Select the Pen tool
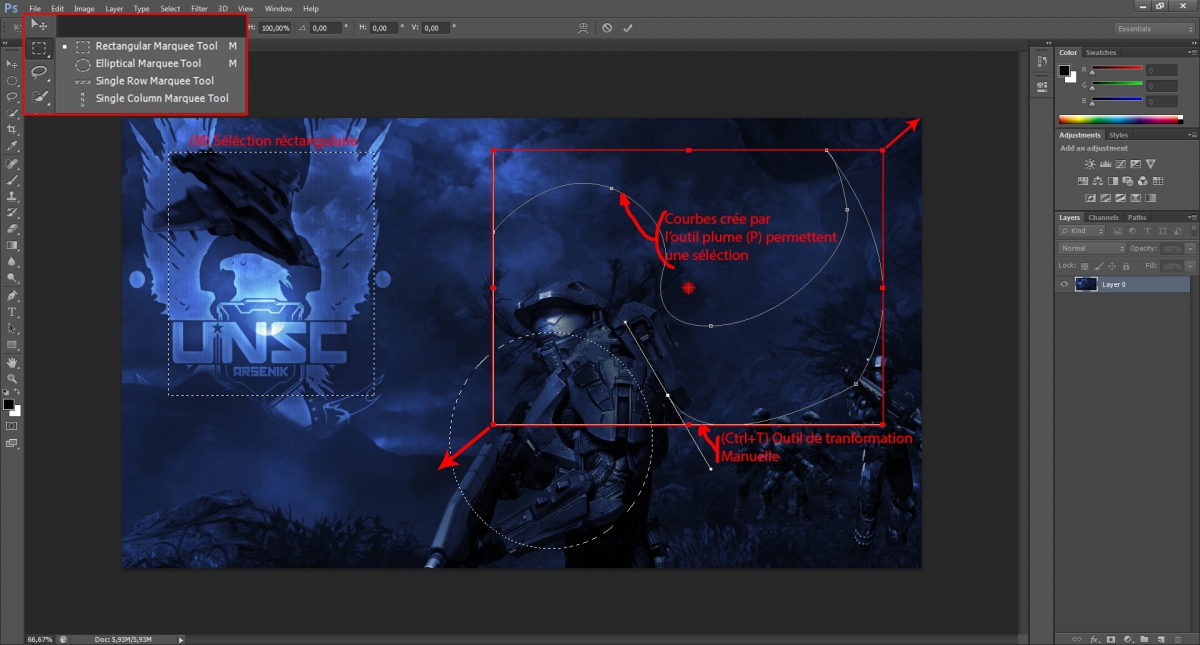This screenshot has height=645, width=1200. pos(12,296)
